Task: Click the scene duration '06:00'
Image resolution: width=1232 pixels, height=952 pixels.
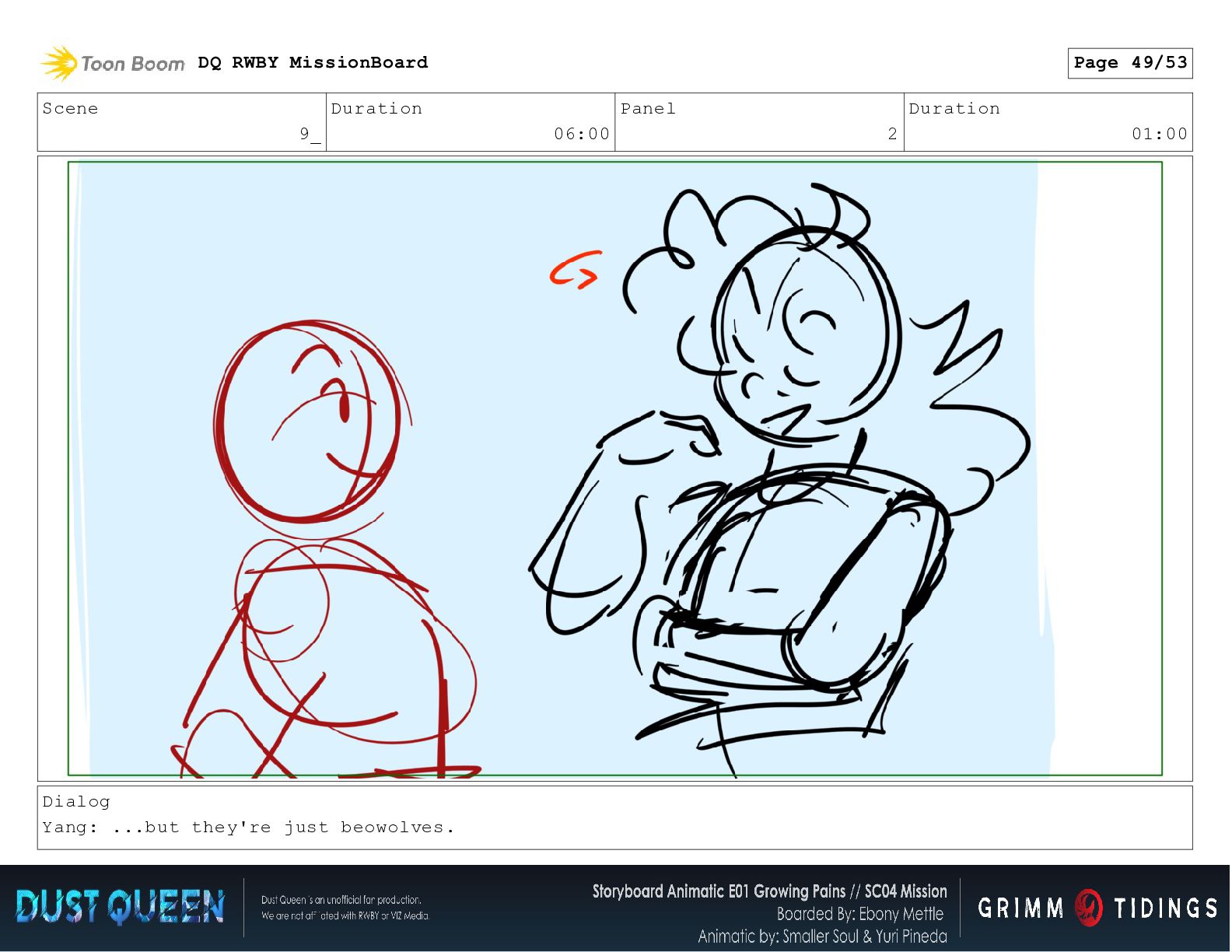Action: tap(582, 134)
